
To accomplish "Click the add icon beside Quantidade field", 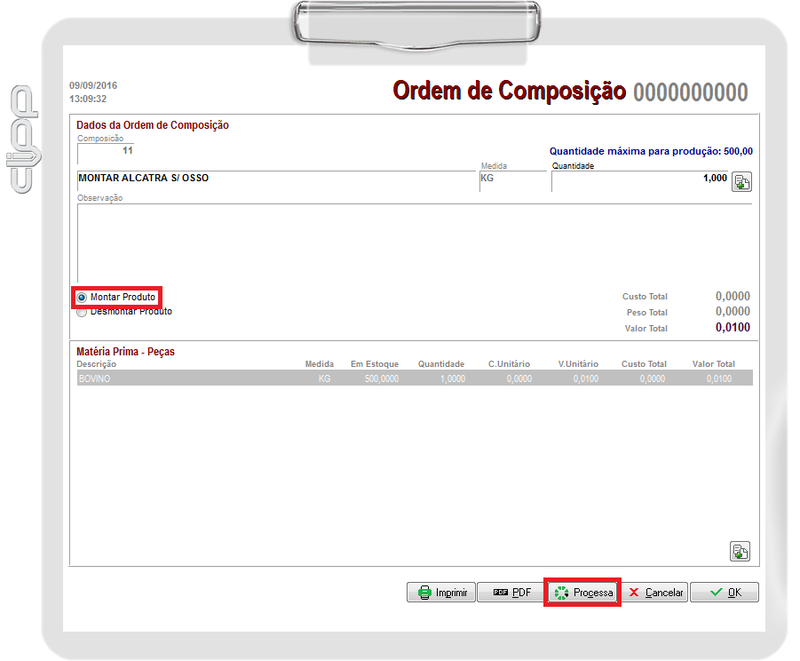I will coord(741,181).
